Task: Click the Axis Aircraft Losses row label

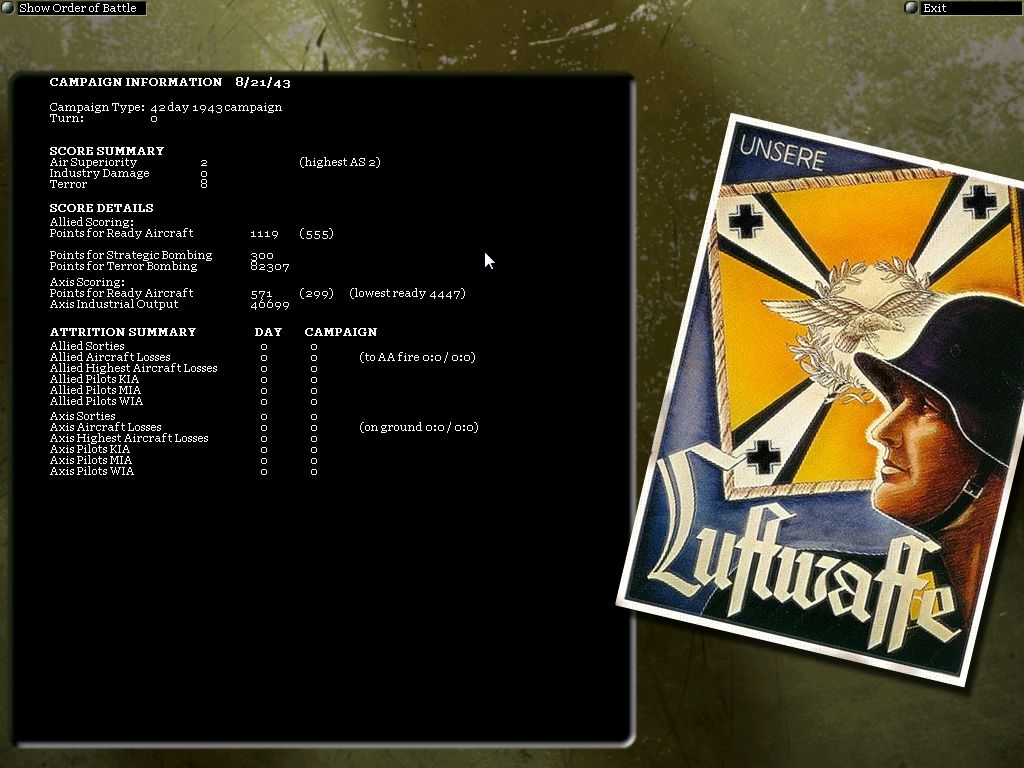Action: pyautogui.click(x=105, y=427)
